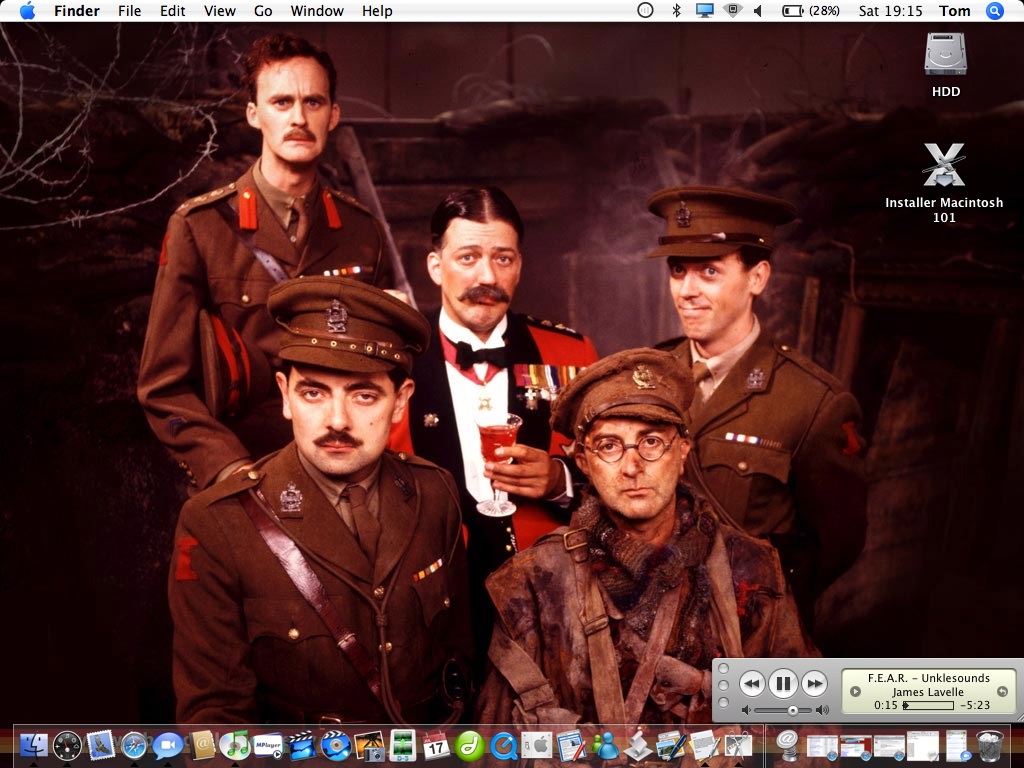Click the Sat 19:15 clock
1024x768 pixels.
(x=890, y=10)
